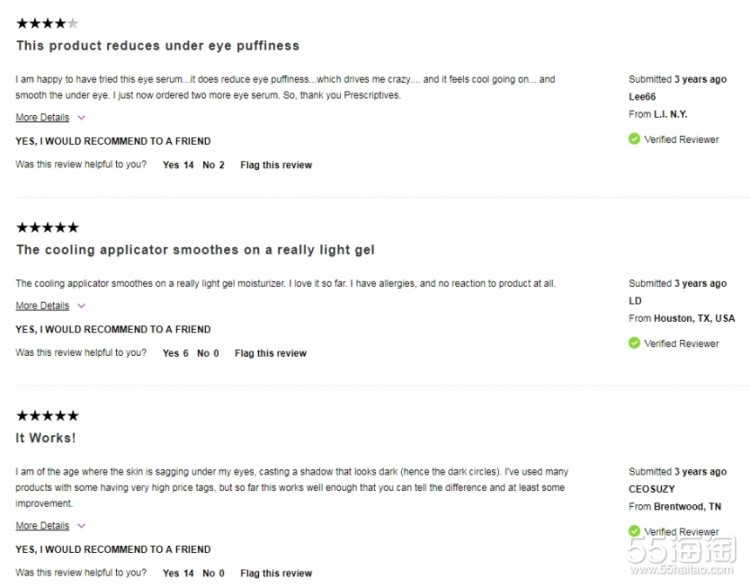Click the five-star rating above 'It Works!'
750x587 pixels.
point(47,416)
